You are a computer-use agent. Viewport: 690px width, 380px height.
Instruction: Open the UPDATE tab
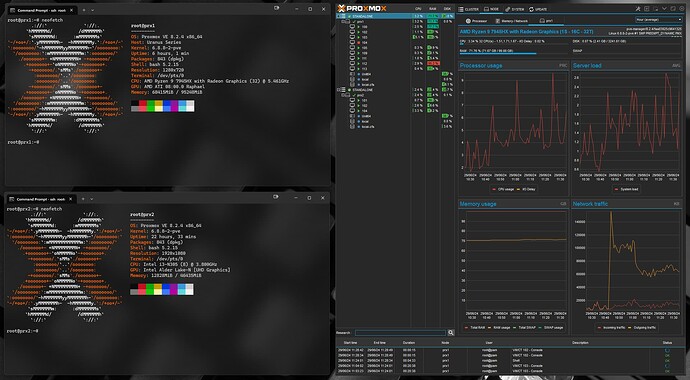[x=538, y=9]
